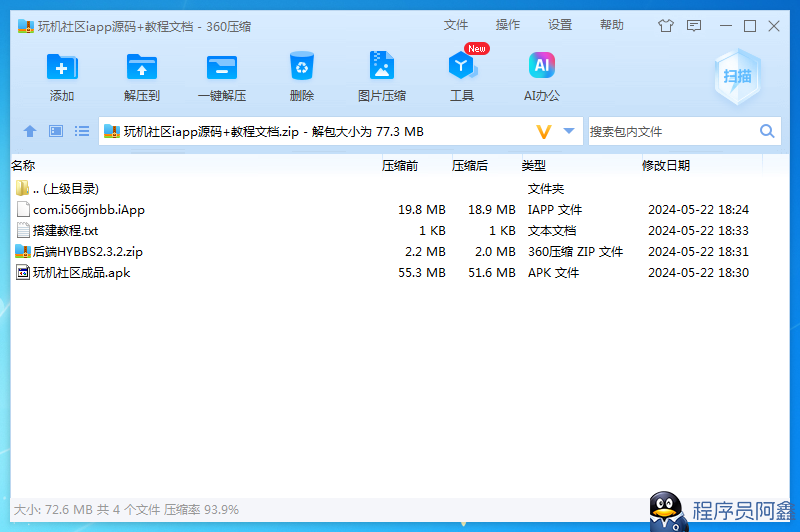The height and width of the screenshot is (532, 800).
Task: Click the APK 文件 type cell
Action: point(553,272)
